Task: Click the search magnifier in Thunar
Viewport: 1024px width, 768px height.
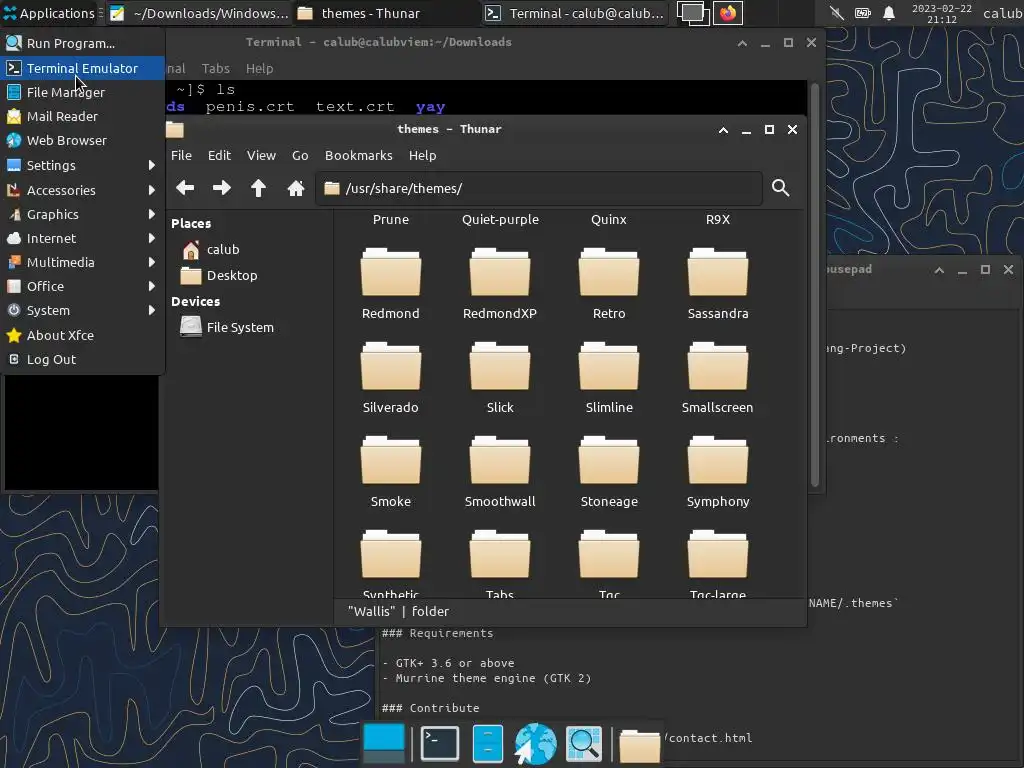Action: pos(781,188)
